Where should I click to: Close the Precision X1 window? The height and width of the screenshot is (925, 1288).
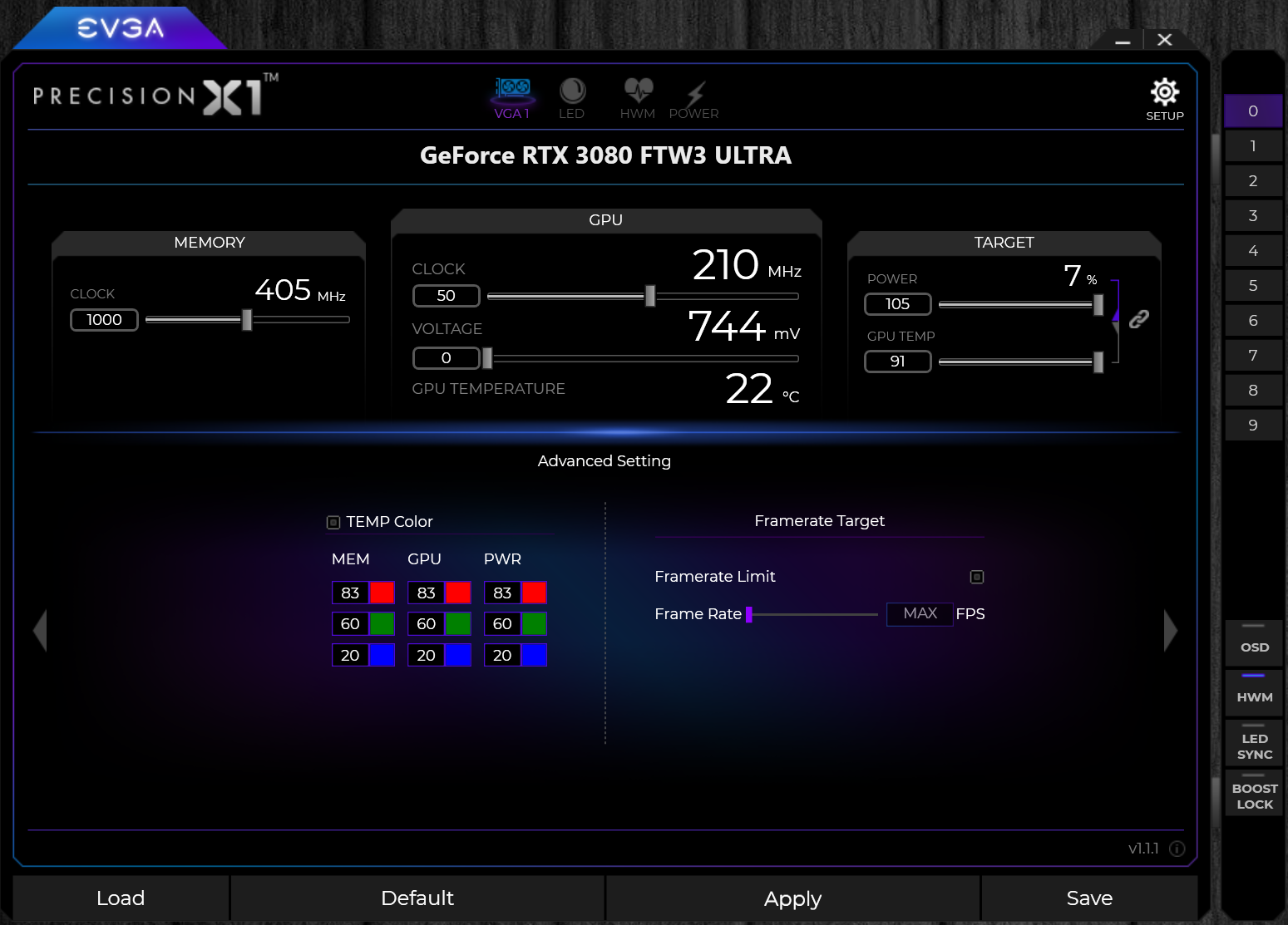pos(1165,40)
